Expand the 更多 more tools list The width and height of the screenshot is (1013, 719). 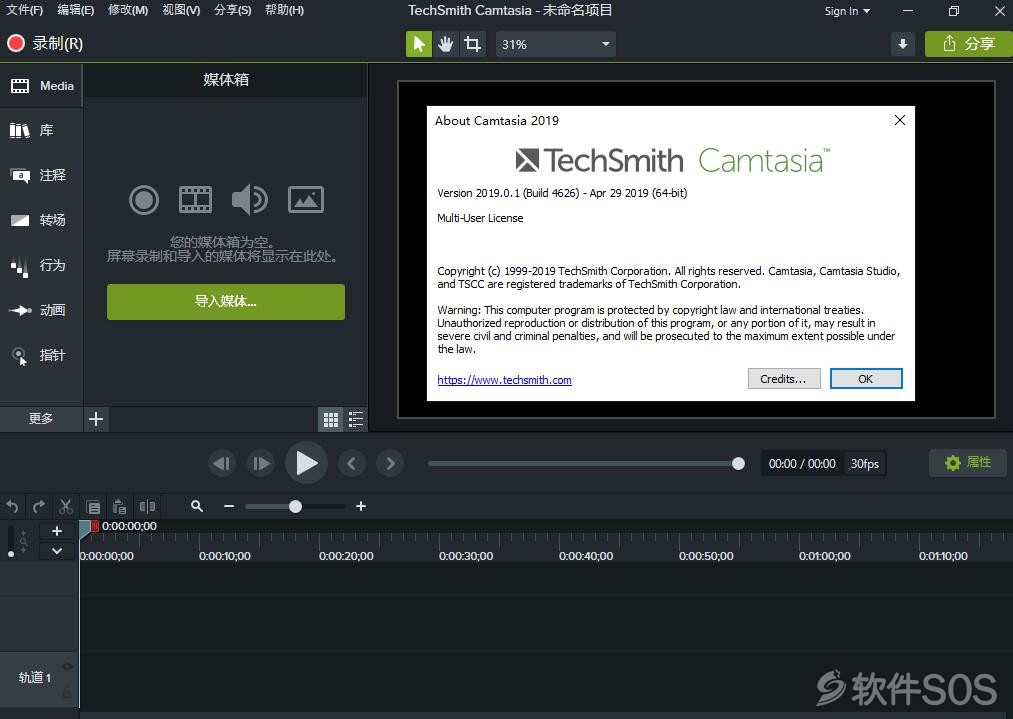[x=41, y=419]
